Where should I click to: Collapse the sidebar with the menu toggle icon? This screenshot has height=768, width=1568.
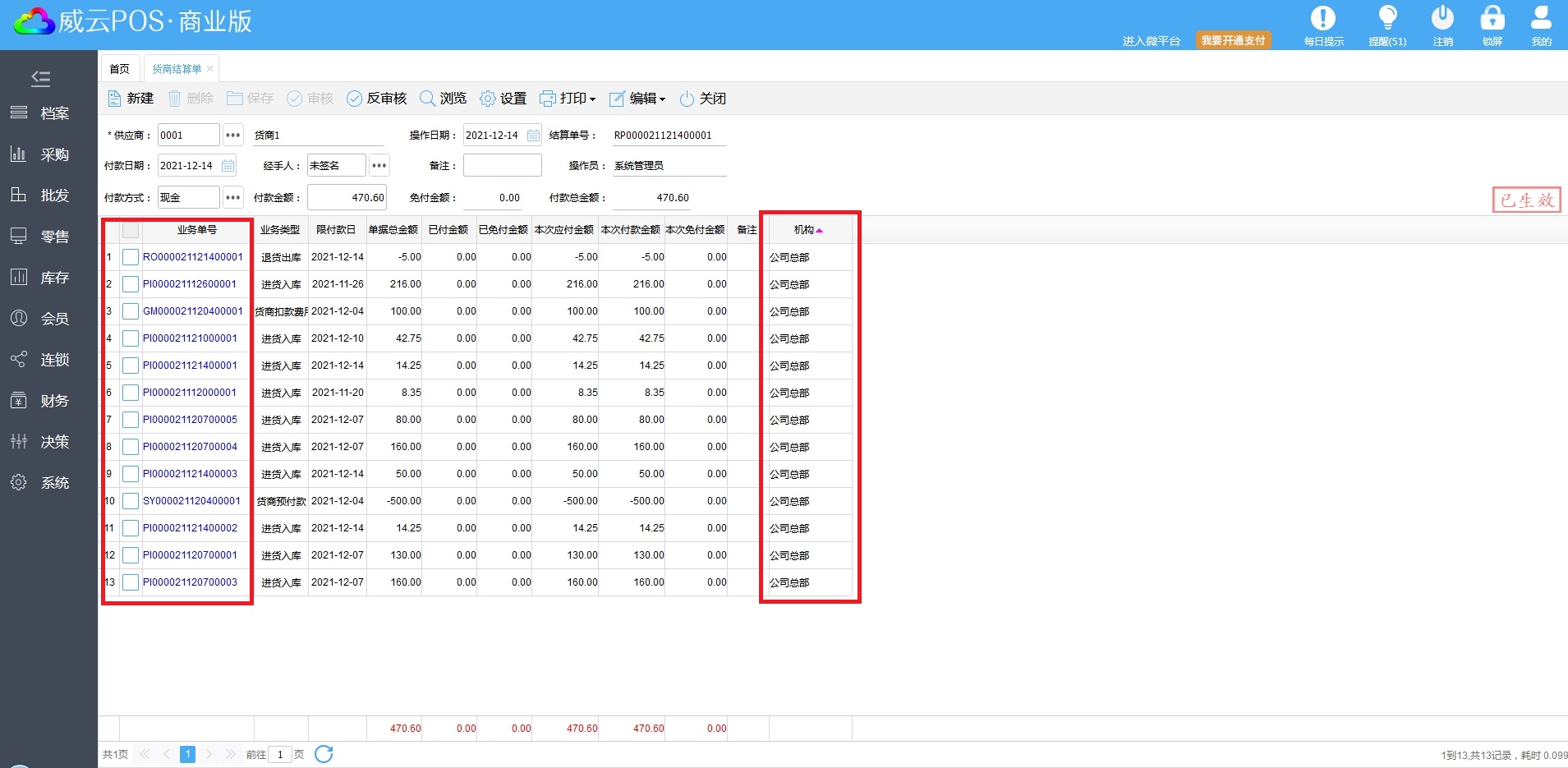point(40,79)
